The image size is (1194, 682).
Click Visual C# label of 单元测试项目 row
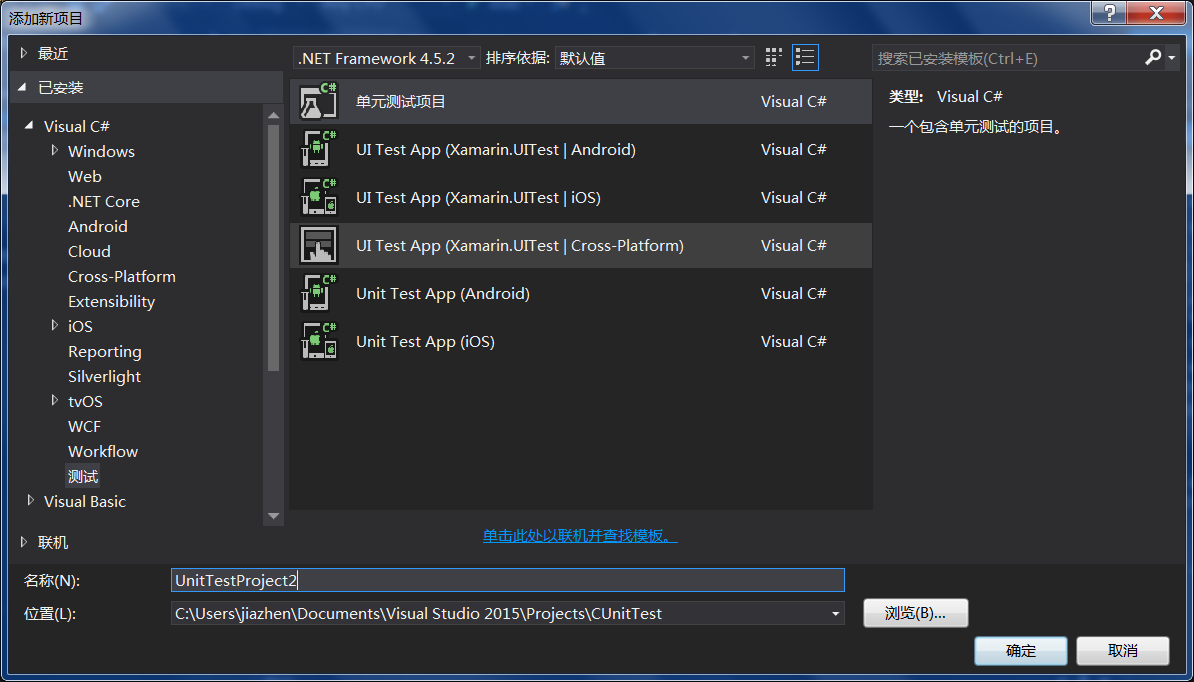[x=793, y=102]
